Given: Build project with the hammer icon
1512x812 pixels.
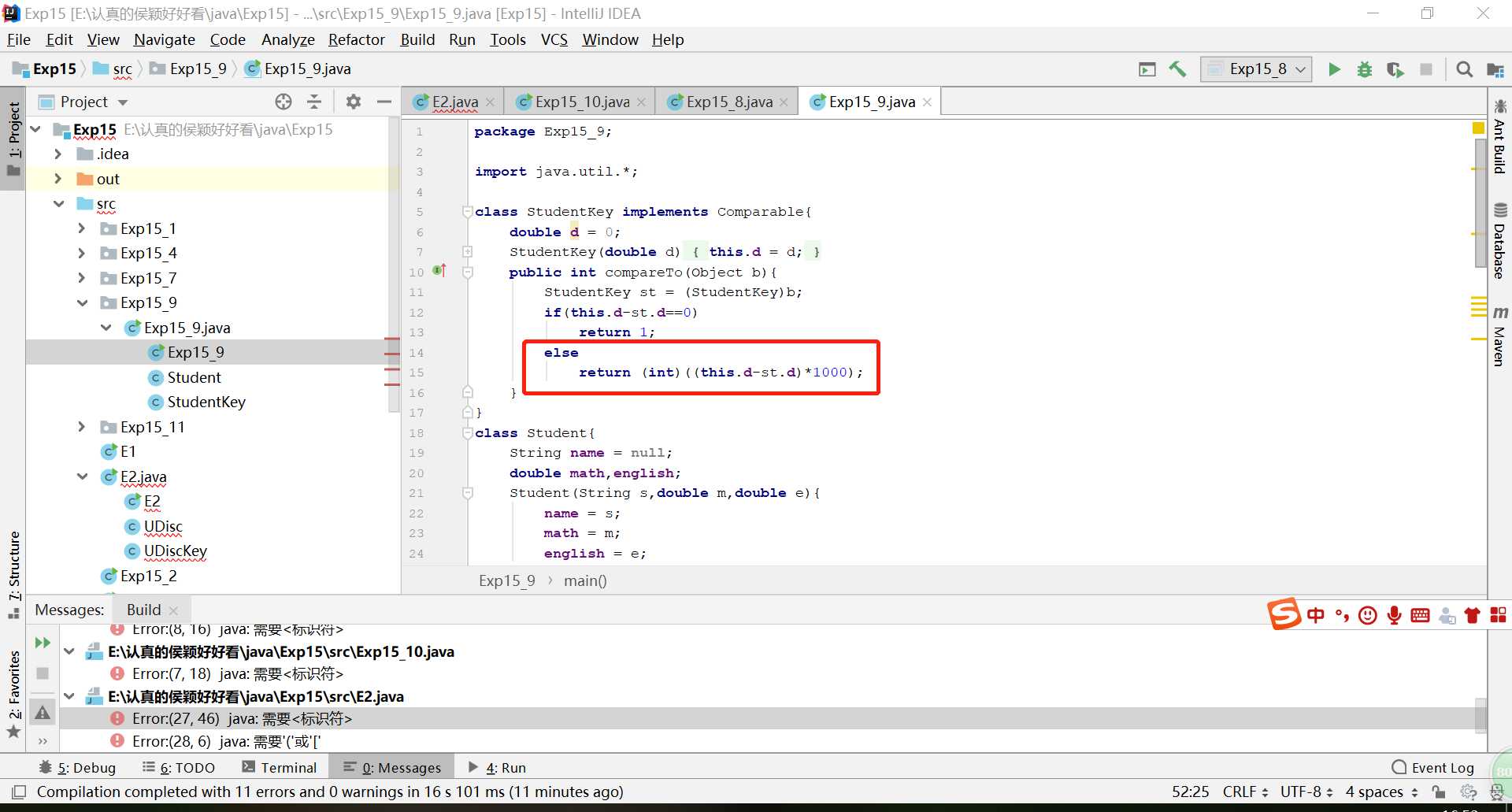Looking at the screenshot, I should (x=1177, y=69).
